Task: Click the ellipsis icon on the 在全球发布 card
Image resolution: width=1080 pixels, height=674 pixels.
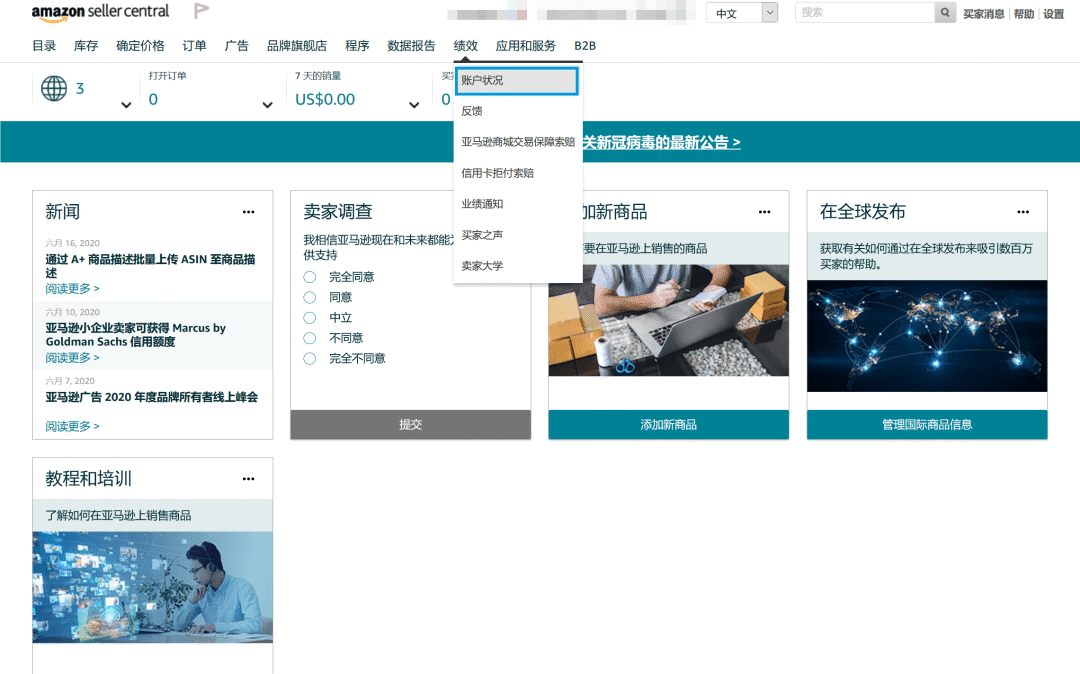Action: [1023, 211]
